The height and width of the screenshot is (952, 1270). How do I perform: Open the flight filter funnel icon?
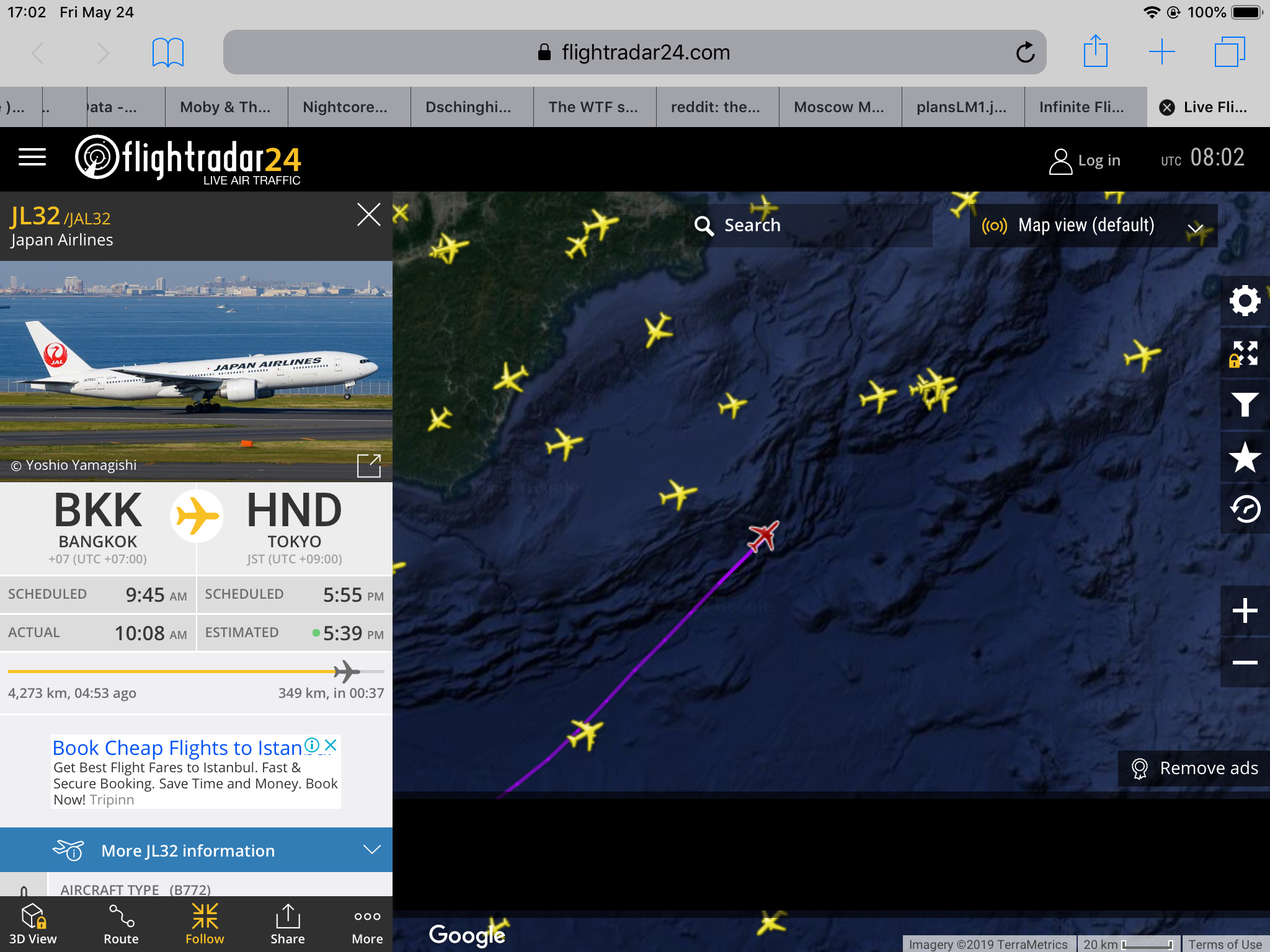pos(1245,405)
